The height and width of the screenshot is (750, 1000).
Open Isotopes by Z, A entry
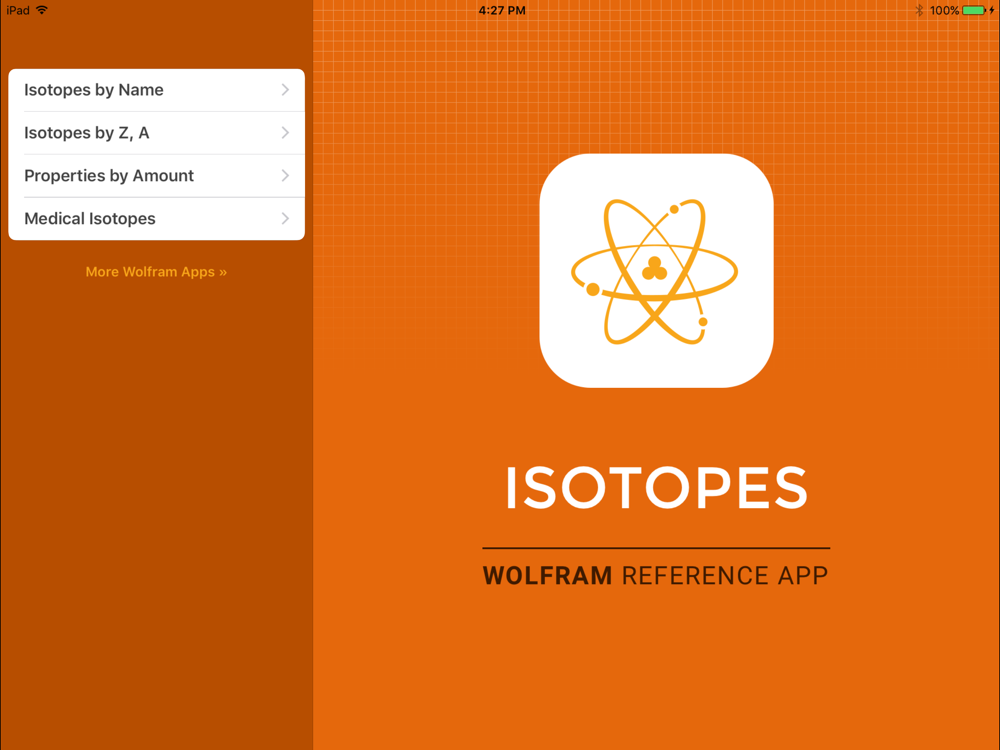click(x=156, y=133)
